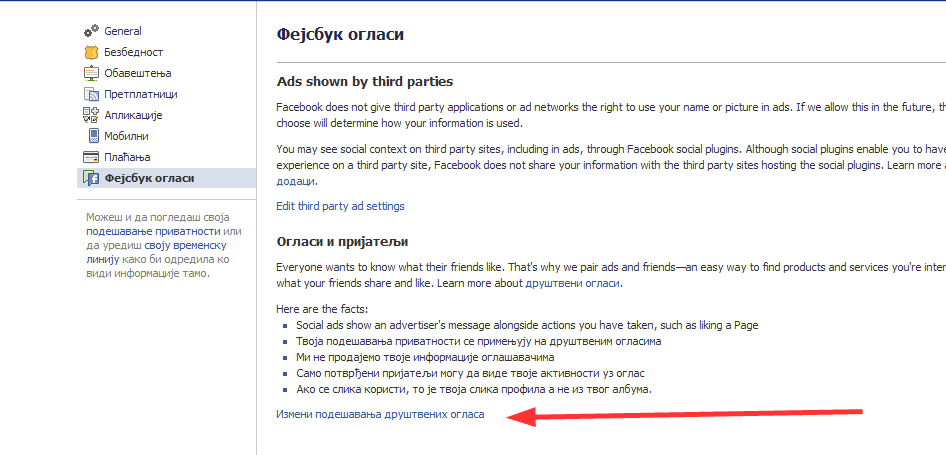Click the Апликације apps grid icon
This screenshot has width=946, height=455.
click(x=90, y=115)
